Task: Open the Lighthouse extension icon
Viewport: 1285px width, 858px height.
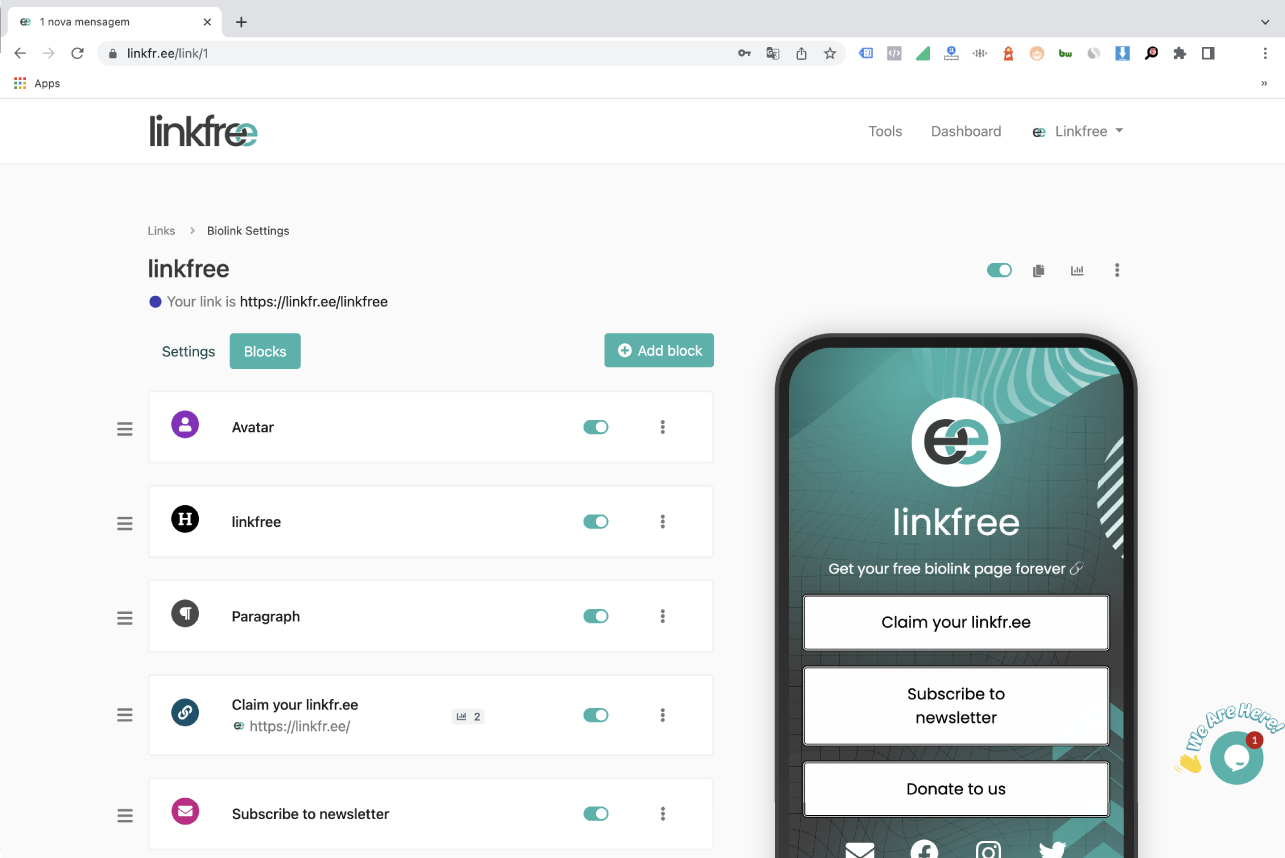Action: (x=1008, y=54)
